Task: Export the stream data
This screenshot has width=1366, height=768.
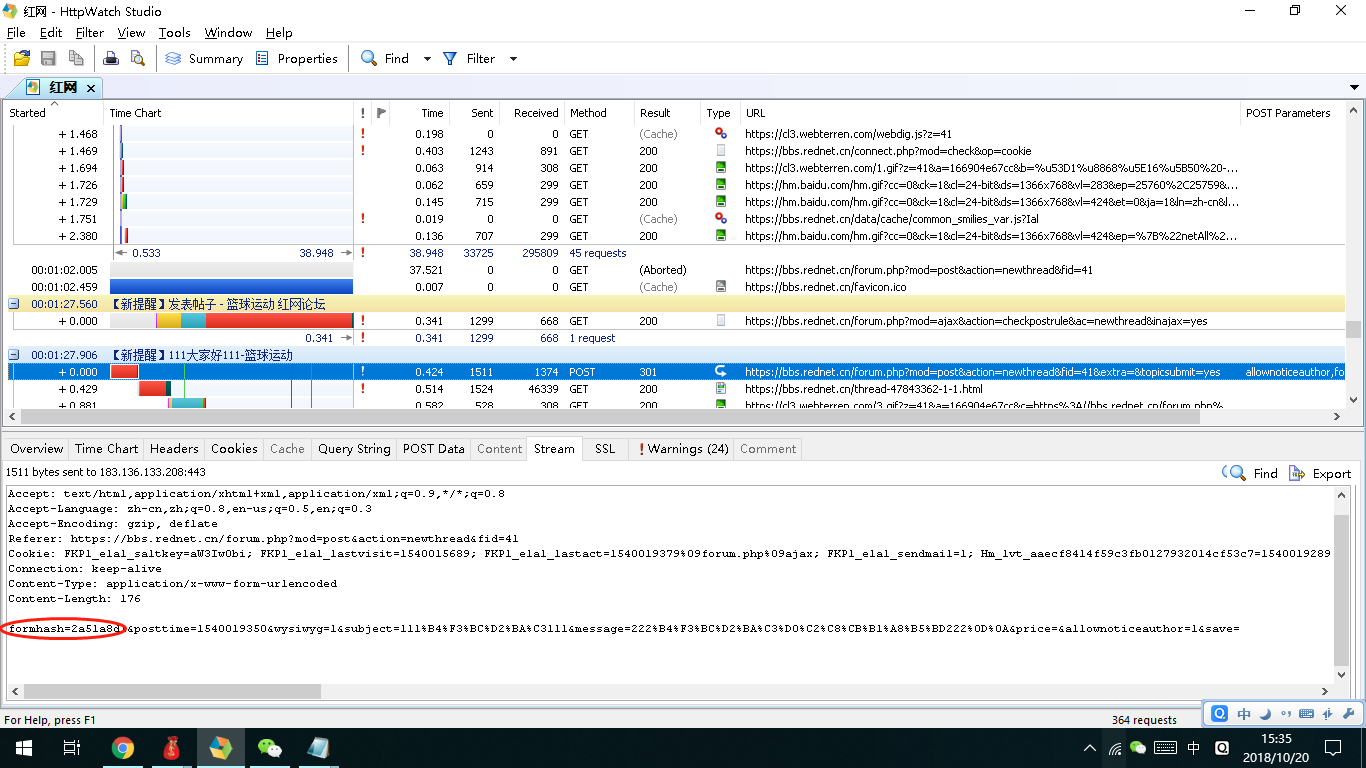Action: pyautogui.click(x=1320, y=474)
